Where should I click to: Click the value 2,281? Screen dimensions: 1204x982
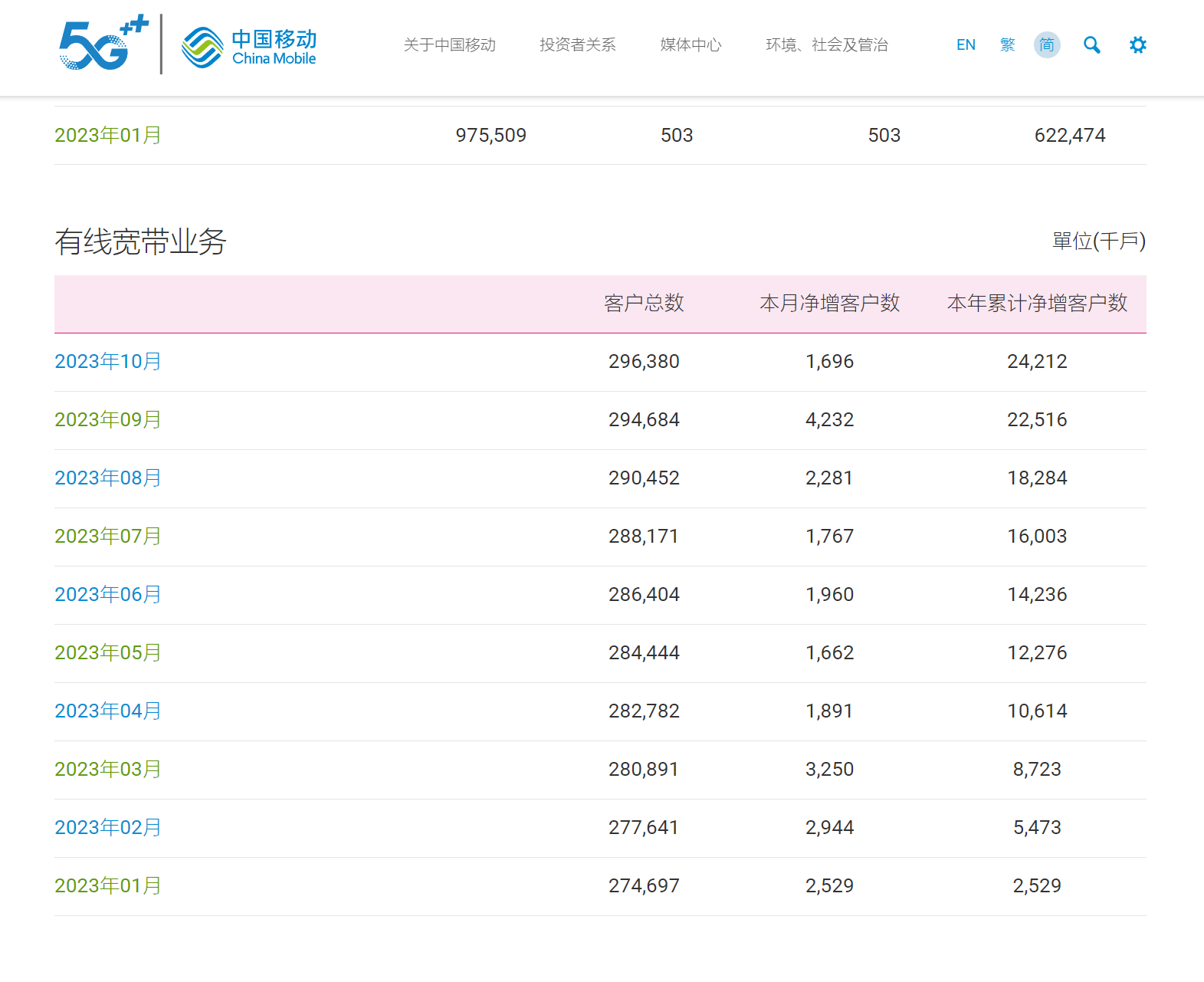[x=830, y=478]
